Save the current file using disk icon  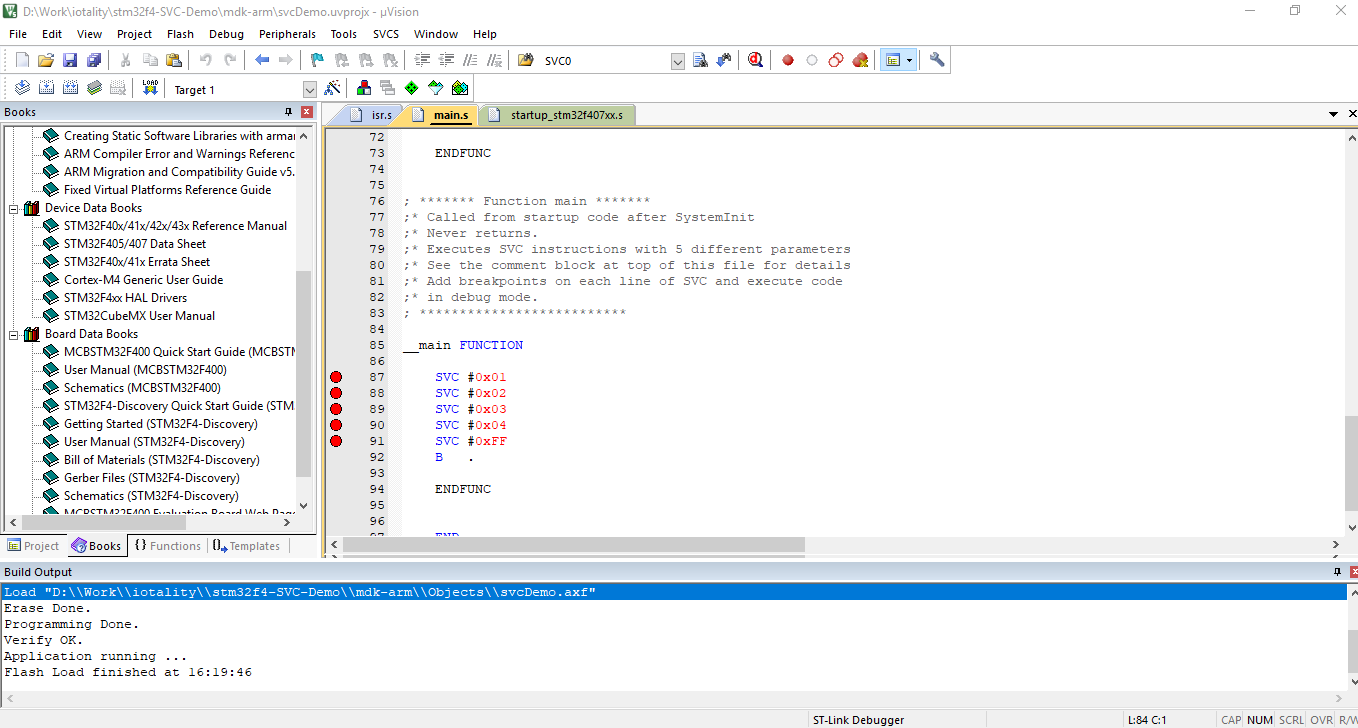click(x=70, y=60)
